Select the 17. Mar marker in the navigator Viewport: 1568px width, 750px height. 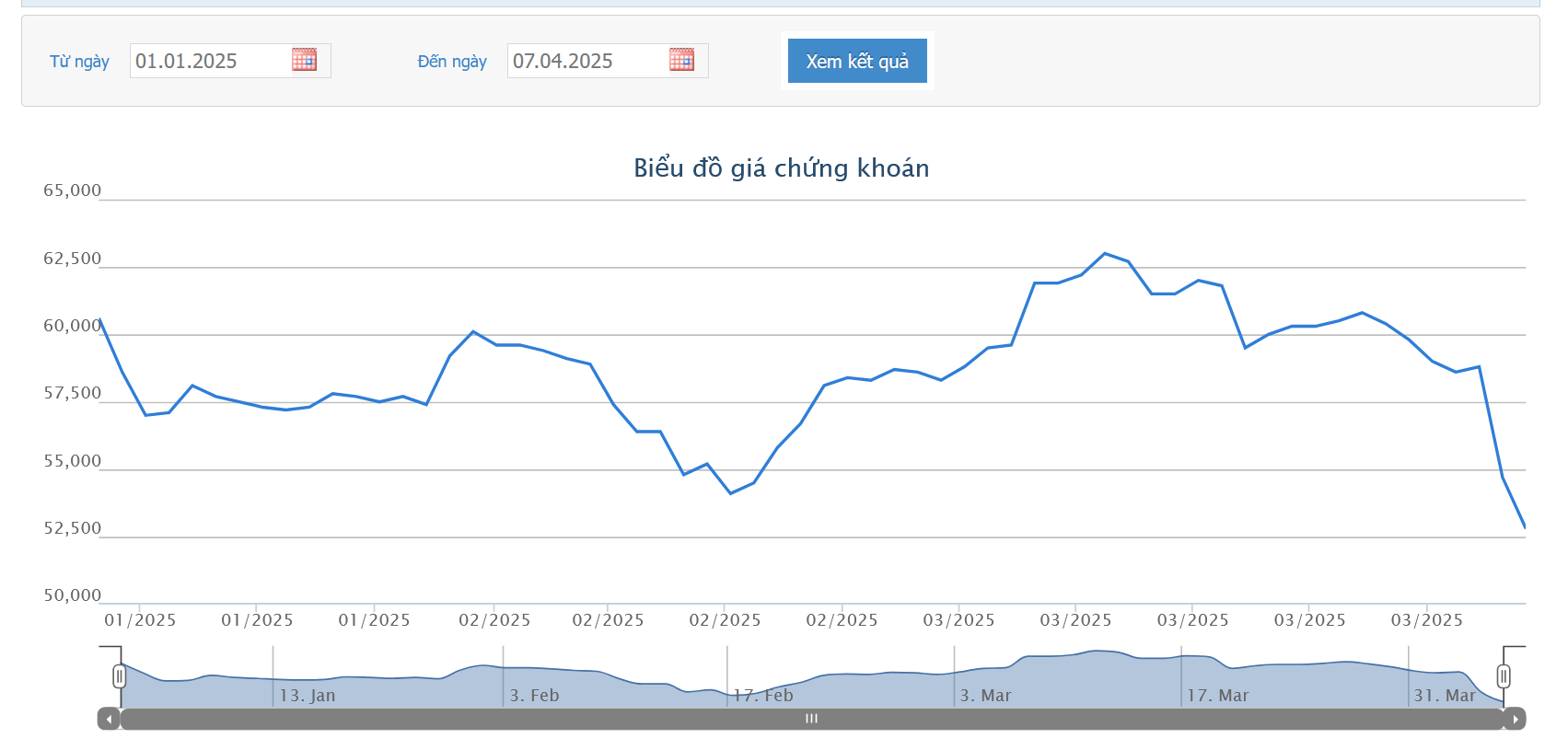1218,696
